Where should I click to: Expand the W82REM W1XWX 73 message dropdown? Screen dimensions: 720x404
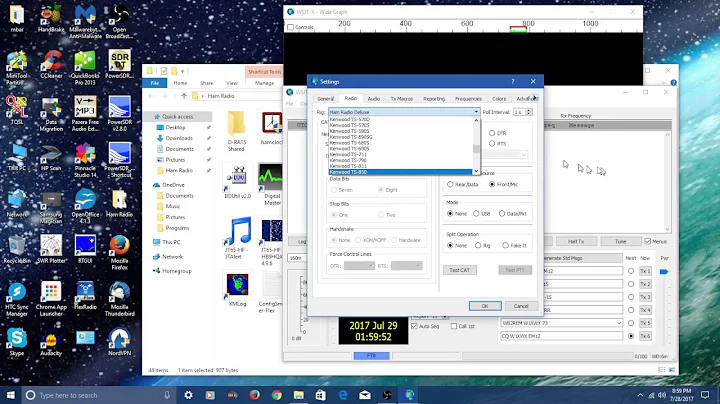[619, 323]
